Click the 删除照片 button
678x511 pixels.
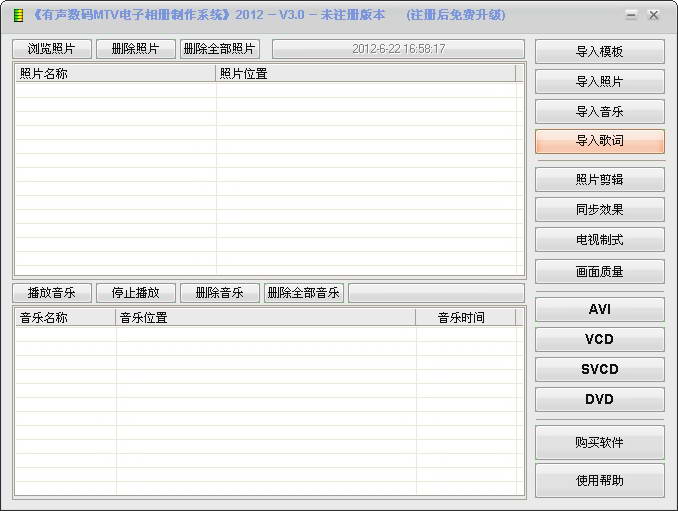click(136, 49)
